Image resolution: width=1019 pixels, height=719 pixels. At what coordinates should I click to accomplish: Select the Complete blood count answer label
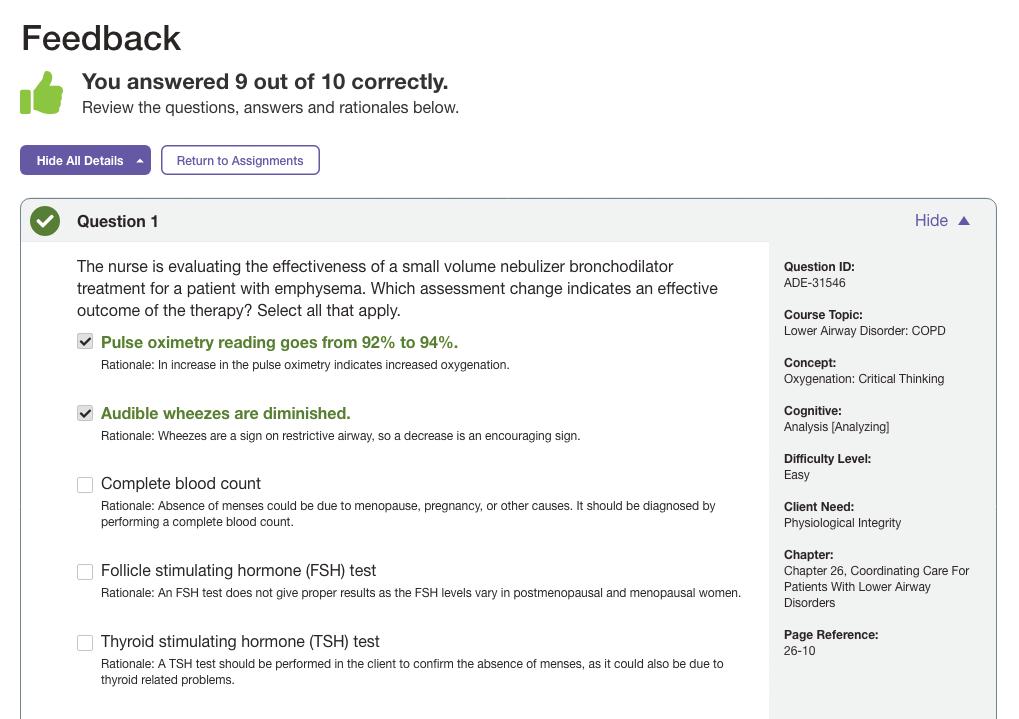click(x=181, y=484)
